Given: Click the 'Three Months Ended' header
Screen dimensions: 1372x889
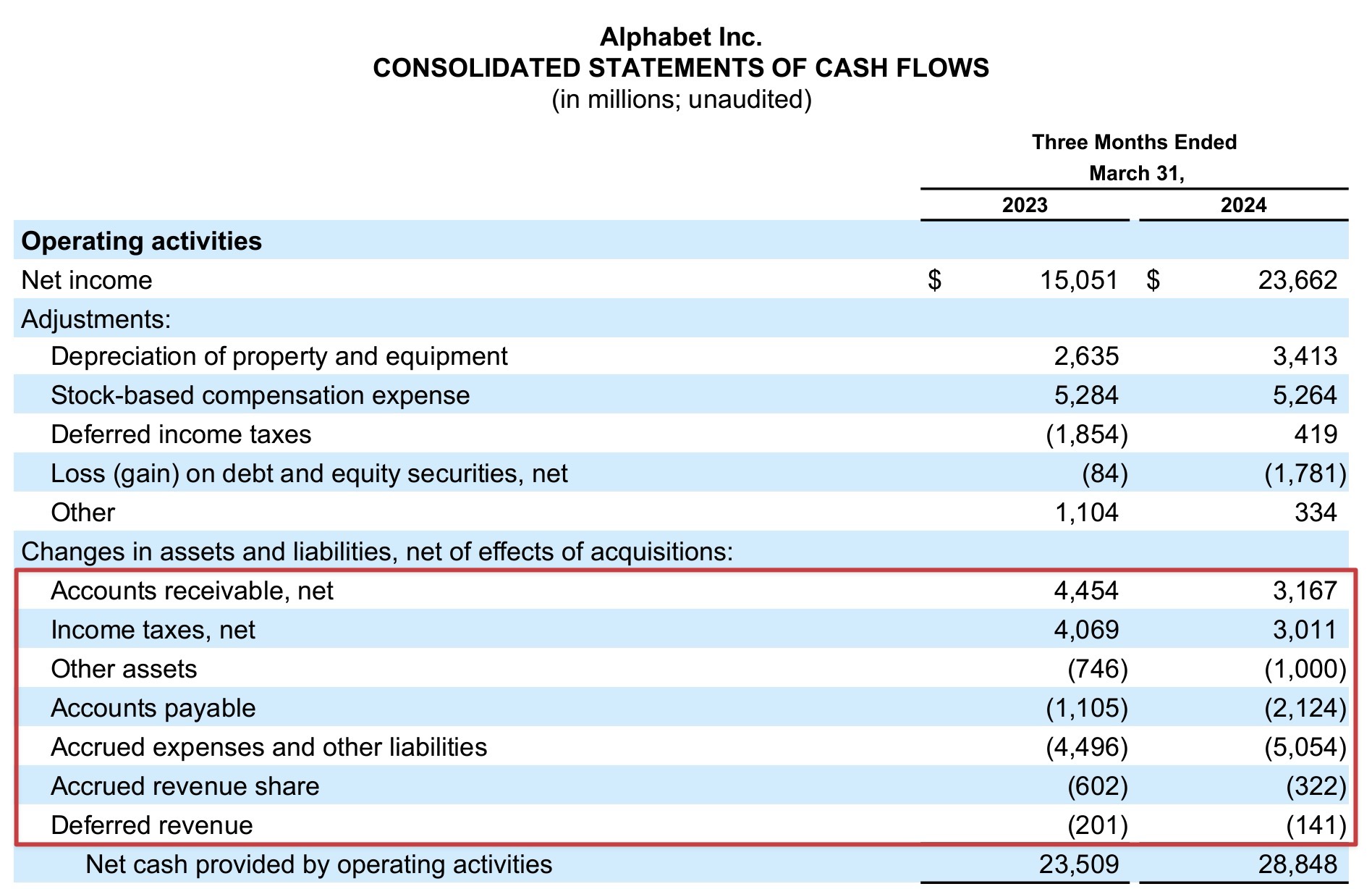Looking at the screenshot, I should pos(1134,142).
